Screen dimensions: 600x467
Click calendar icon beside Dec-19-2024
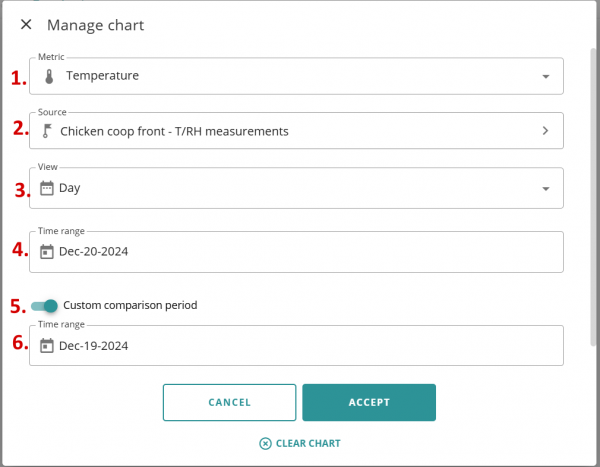pos(47,346)
